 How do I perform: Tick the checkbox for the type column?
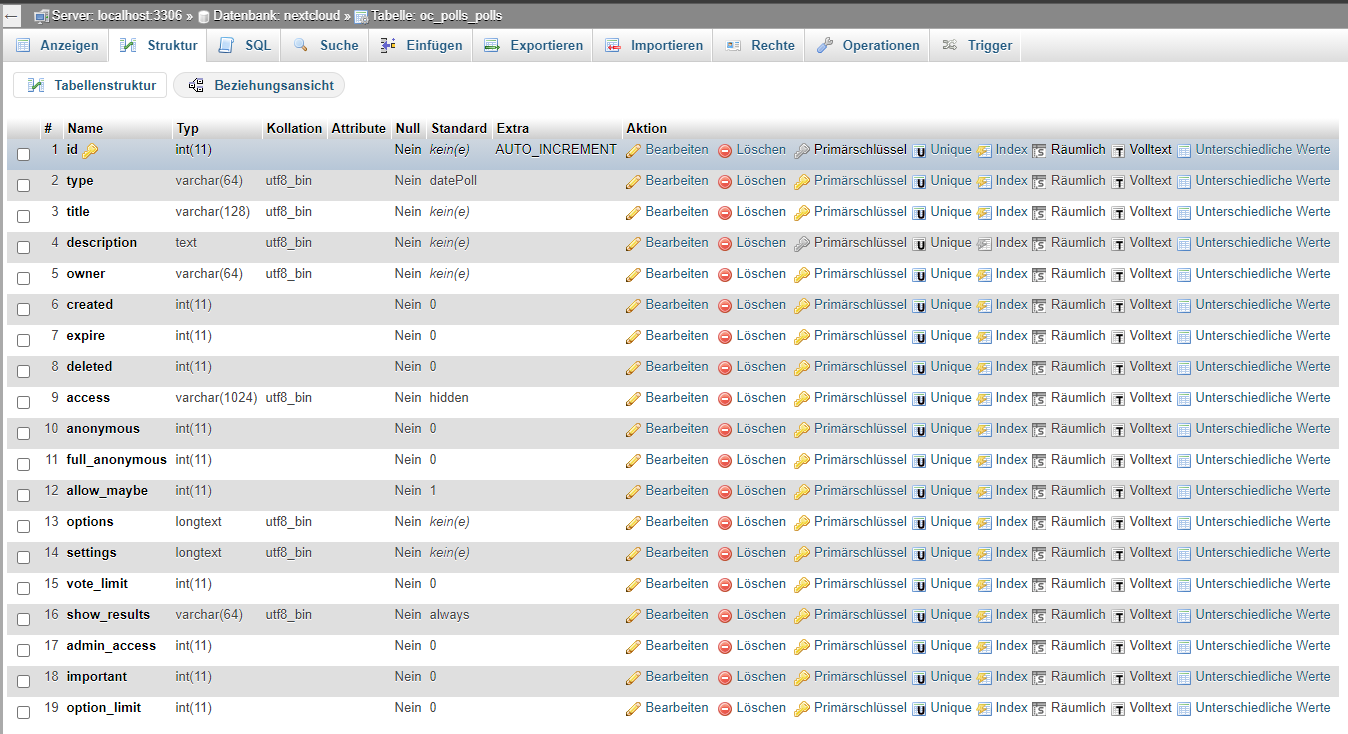(23, 185)
